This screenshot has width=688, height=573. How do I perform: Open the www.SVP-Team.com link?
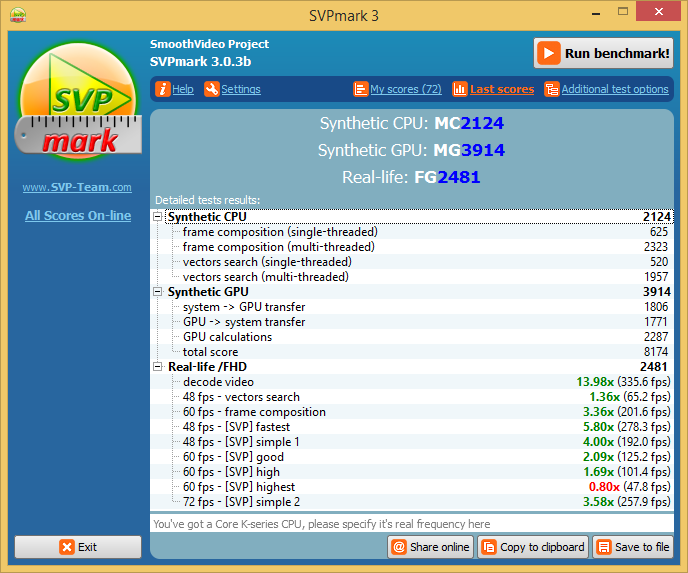[77, 187]
